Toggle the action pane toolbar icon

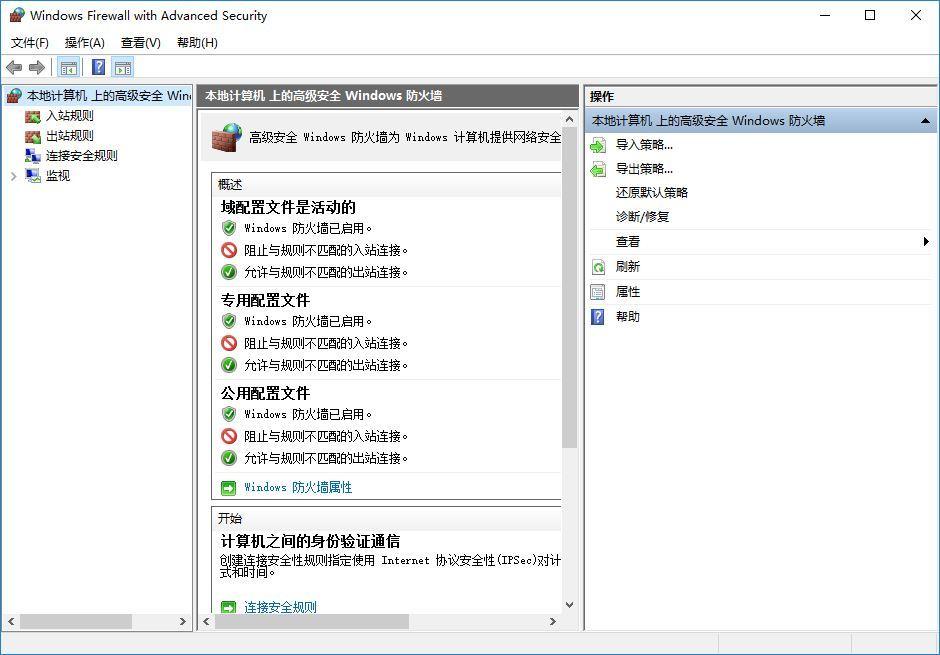[x=123, y=67]
